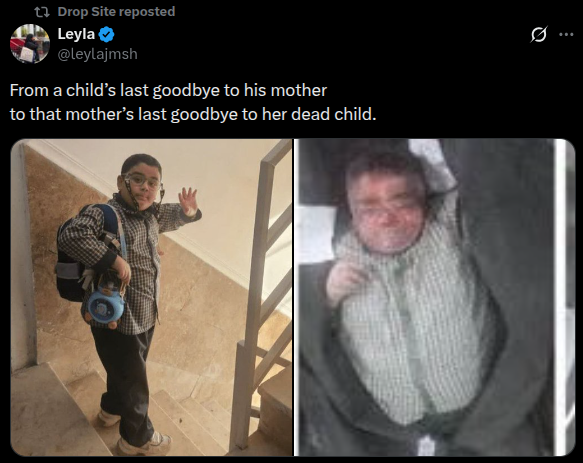The image size is (583, 463).
Task: Open the three-dot more options menu
Action: (566, 35)
